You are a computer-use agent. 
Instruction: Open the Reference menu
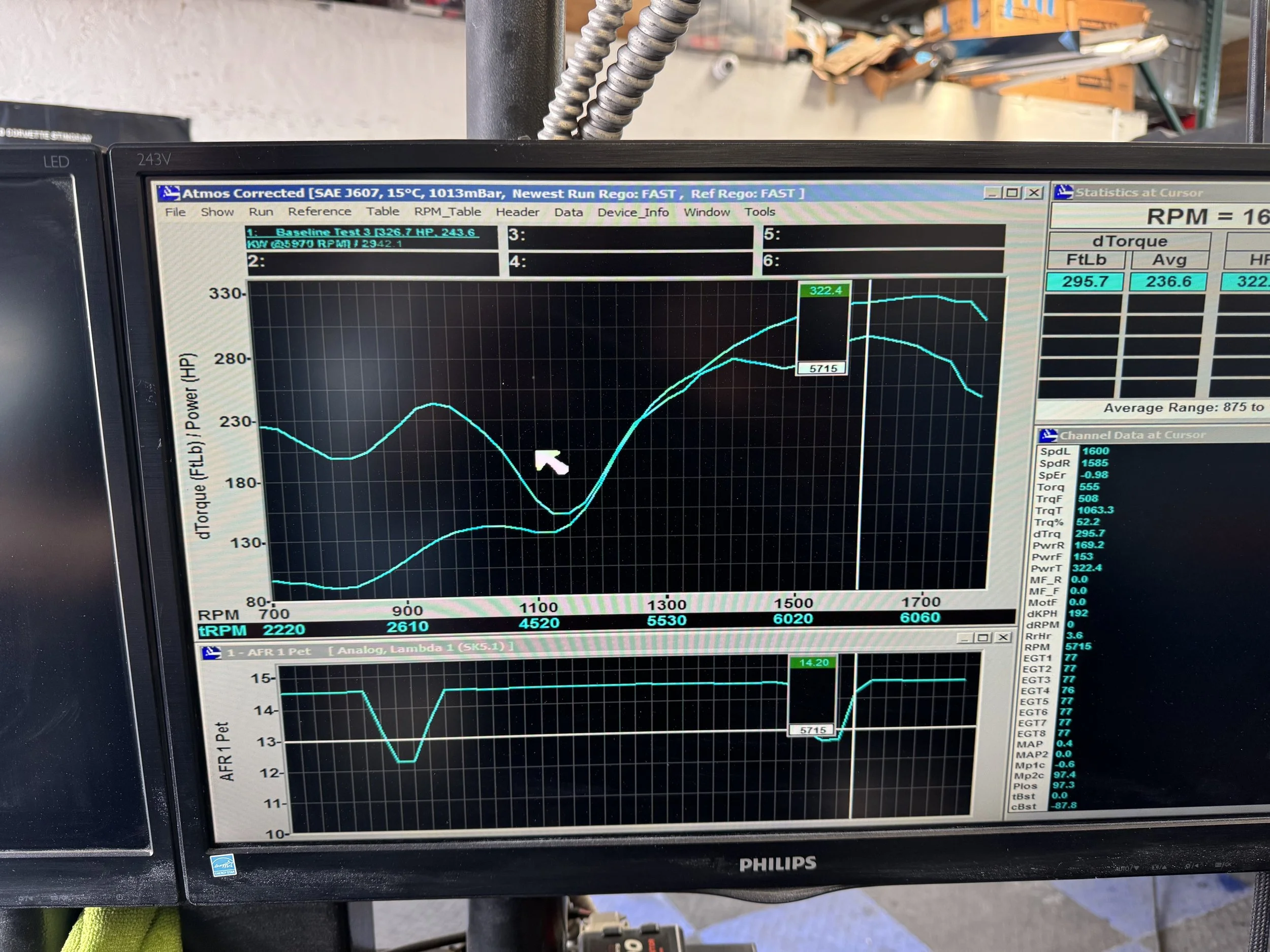319,211
